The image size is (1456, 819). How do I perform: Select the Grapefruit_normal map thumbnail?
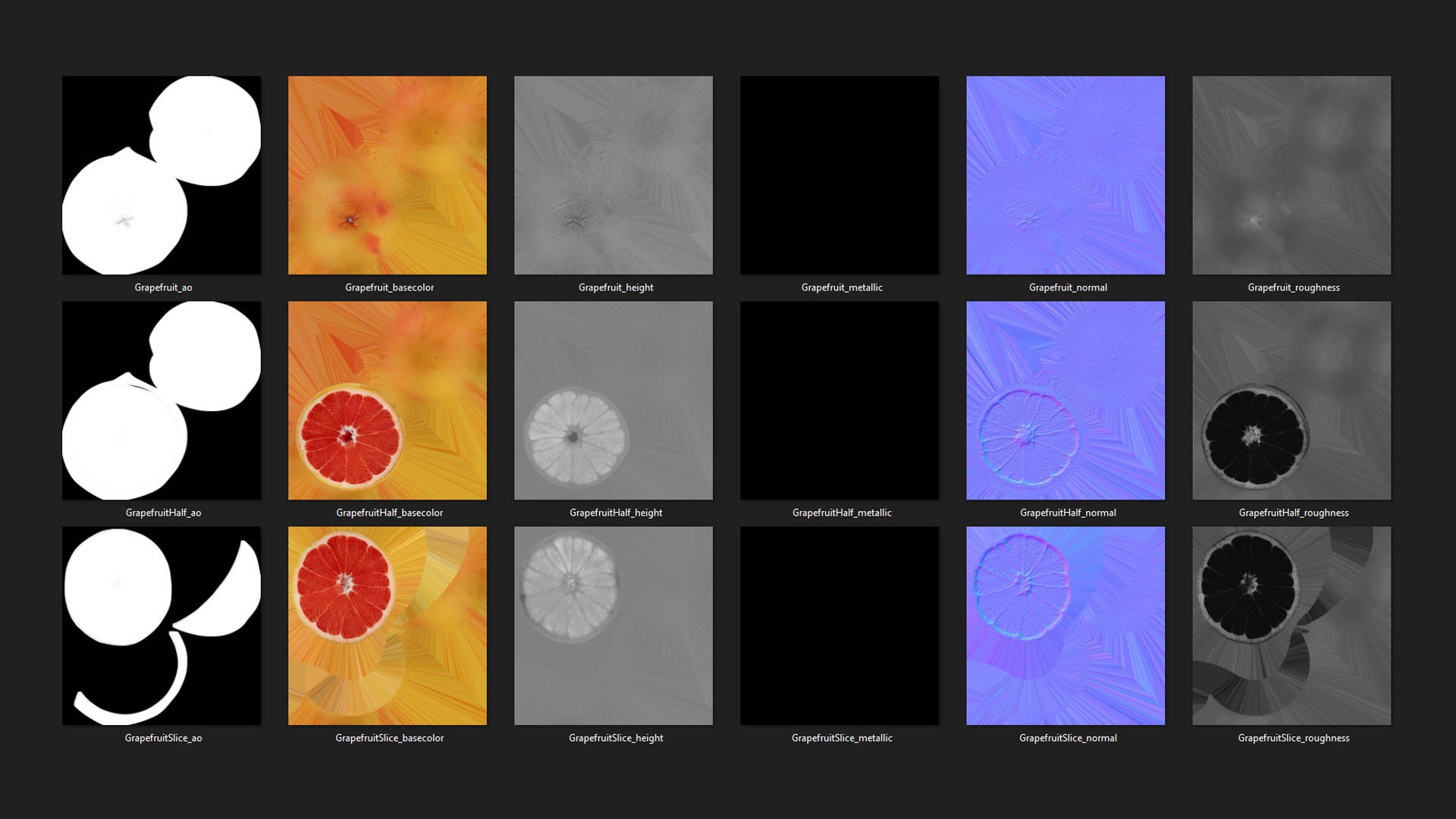point(1065,175)
